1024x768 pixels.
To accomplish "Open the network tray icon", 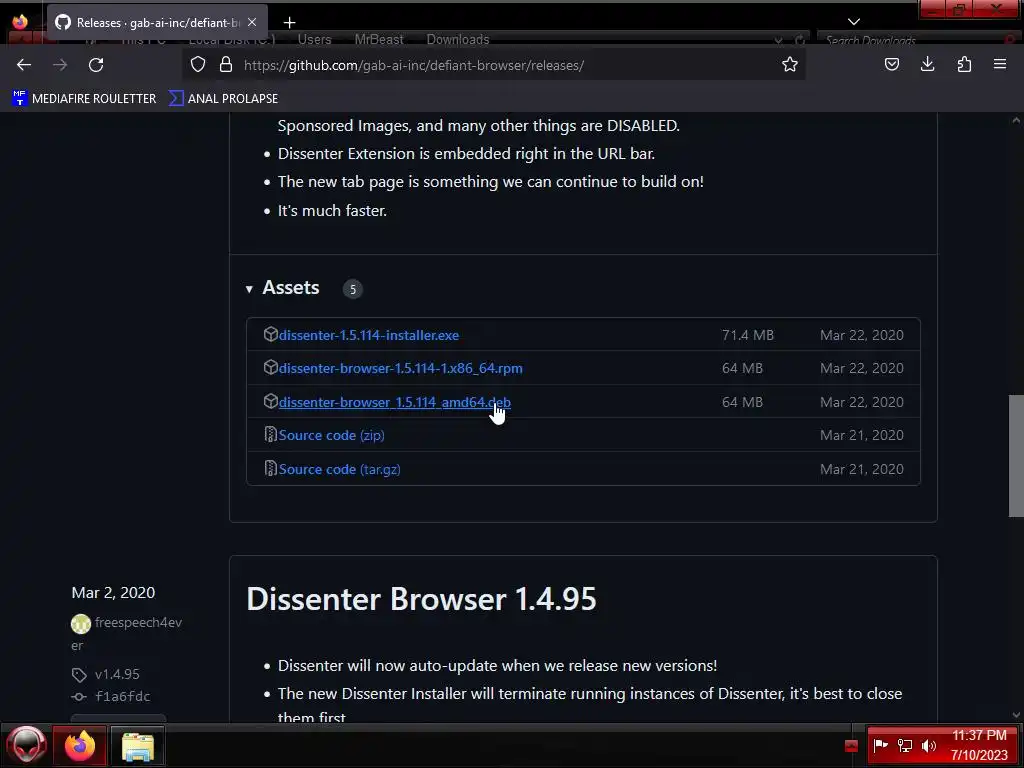I will (904, 745).
